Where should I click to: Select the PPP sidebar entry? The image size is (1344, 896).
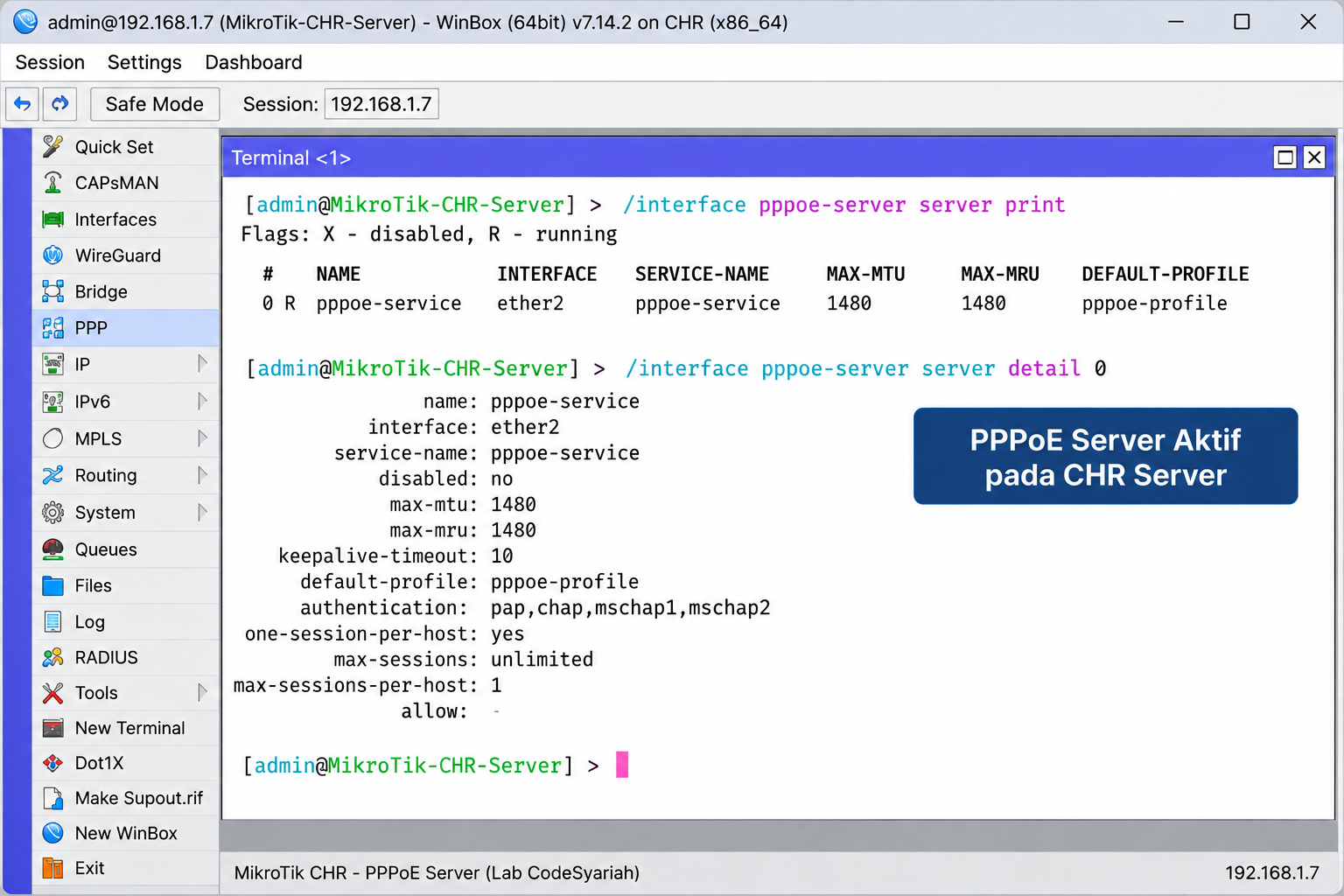126,328
